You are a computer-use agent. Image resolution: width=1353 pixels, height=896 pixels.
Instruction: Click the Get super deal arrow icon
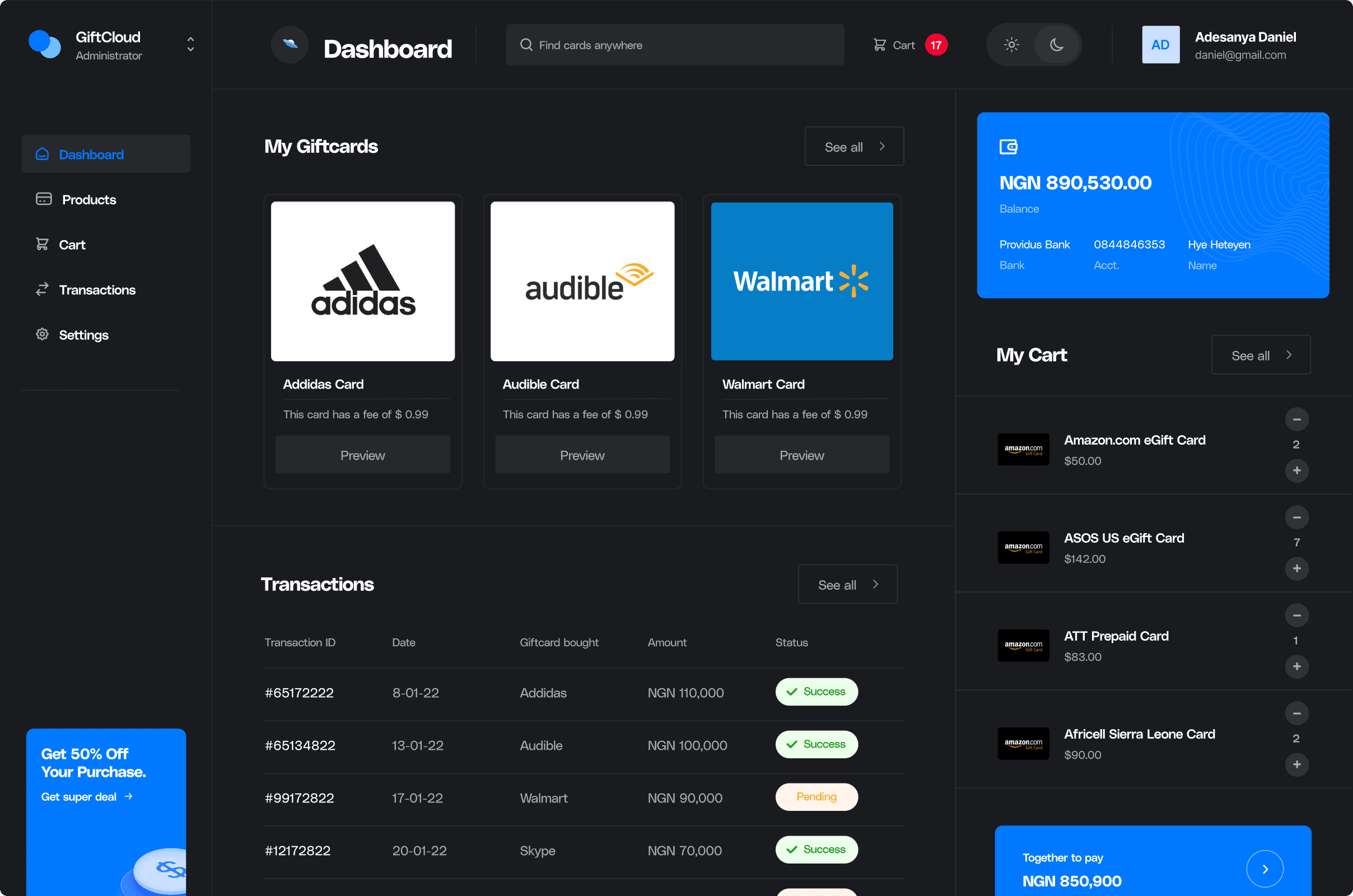[129, 796]
